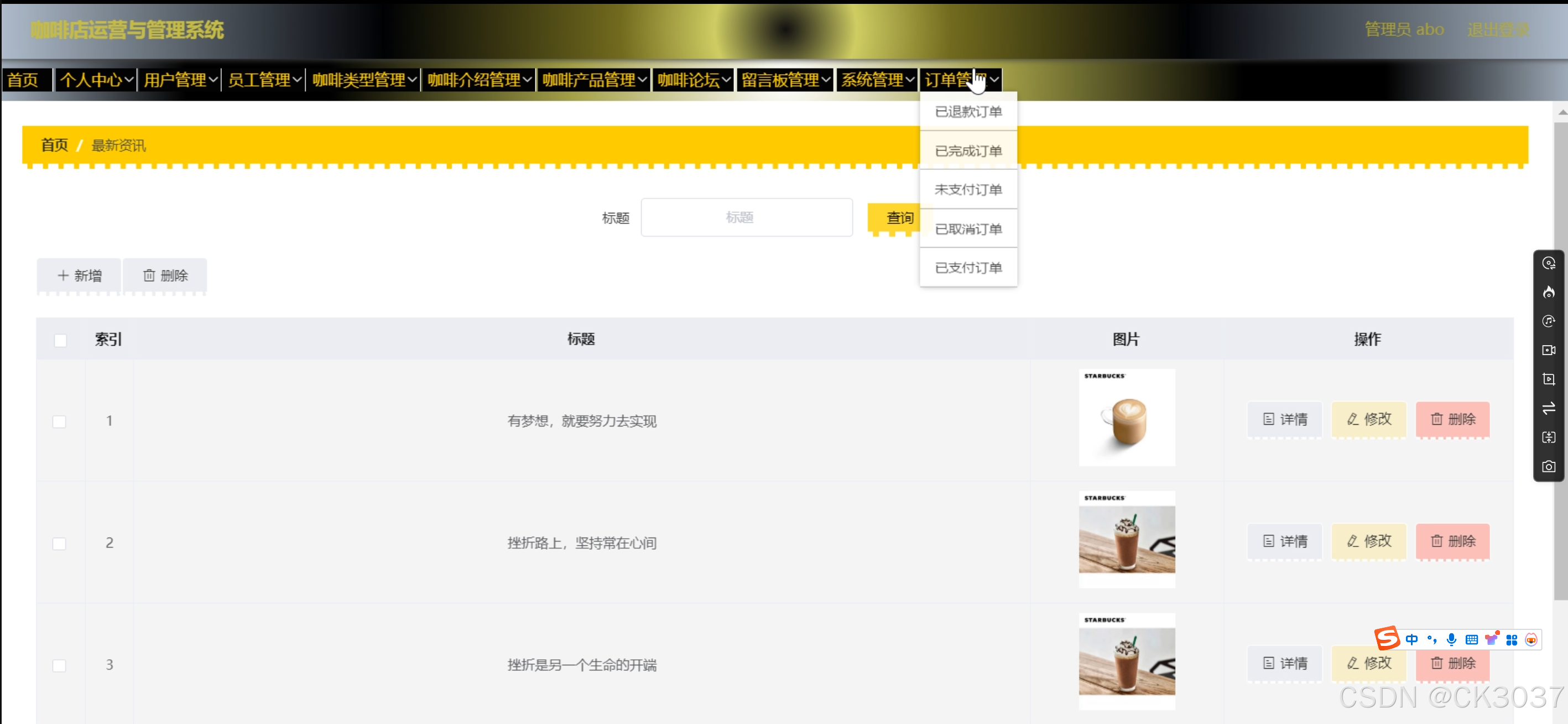Click the mascot avatar icon in Sogou toolbar
1568x724 pixels.
point(1531,639)
